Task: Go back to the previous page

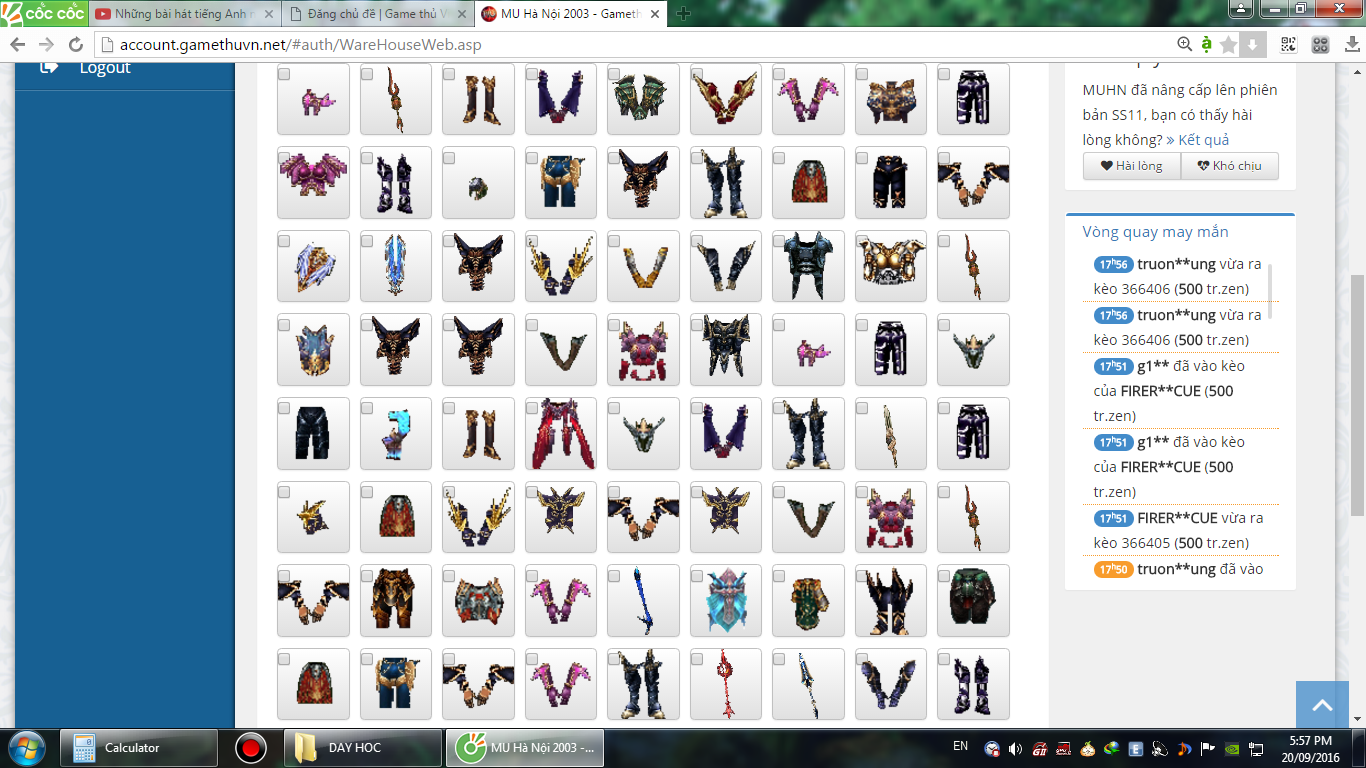Action: click(x=19, y=44)
